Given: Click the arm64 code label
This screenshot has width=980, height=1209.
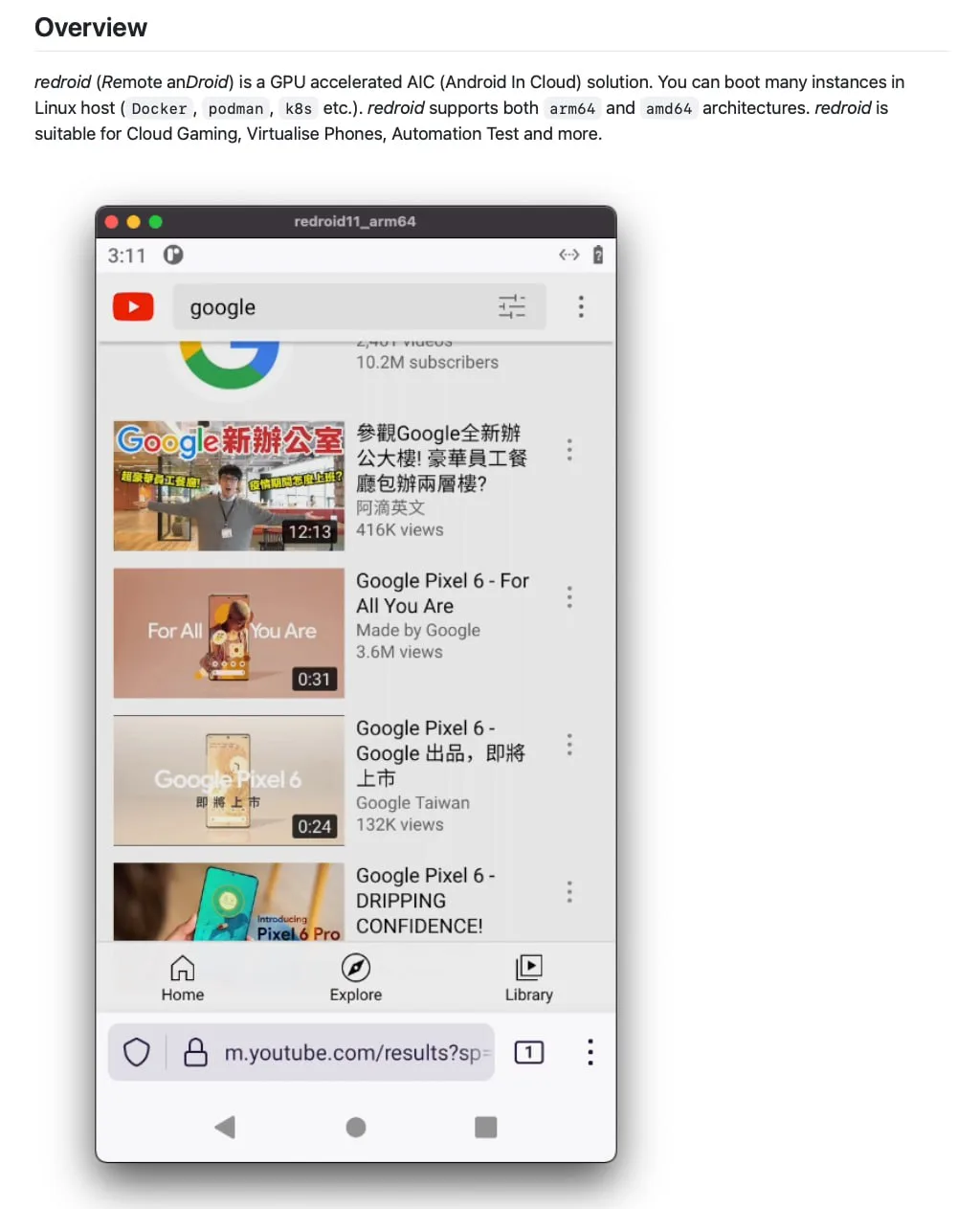Looking at the screenshot, I should tap(572, 109).
